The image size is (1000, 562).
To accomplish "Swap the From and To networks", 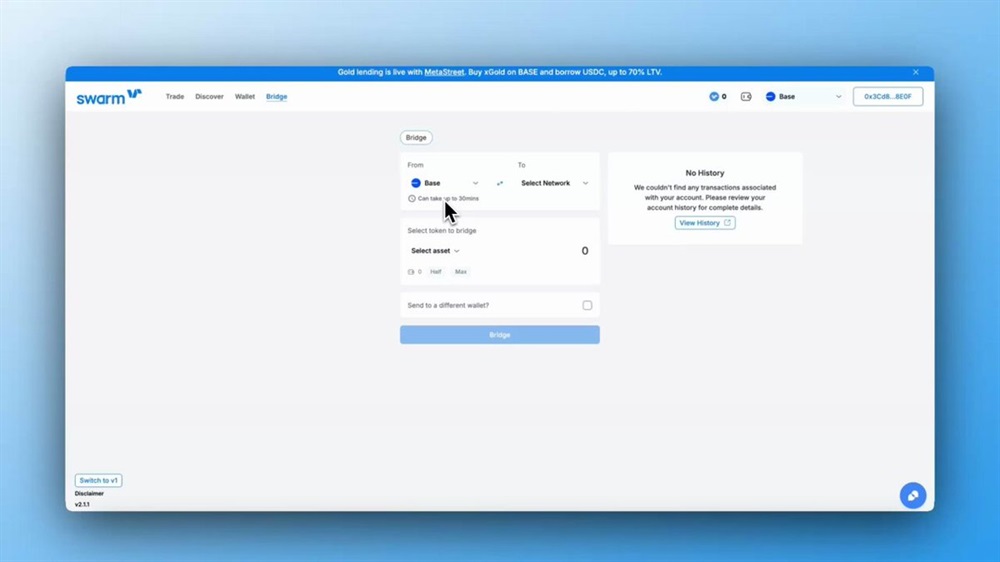I will pos(500,183).
